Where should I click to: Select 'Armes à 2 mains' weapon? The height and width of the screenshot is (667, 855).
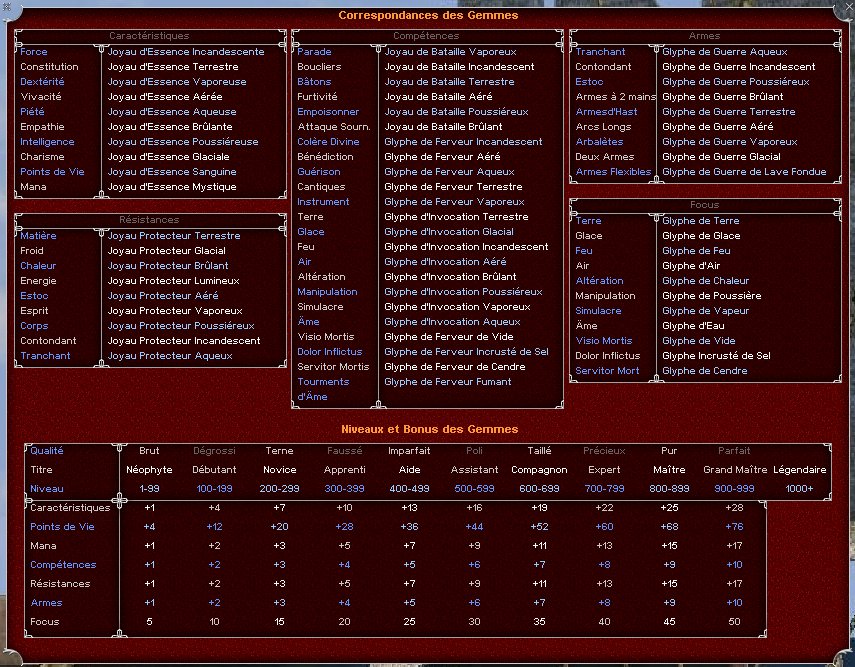coord(616,97)
